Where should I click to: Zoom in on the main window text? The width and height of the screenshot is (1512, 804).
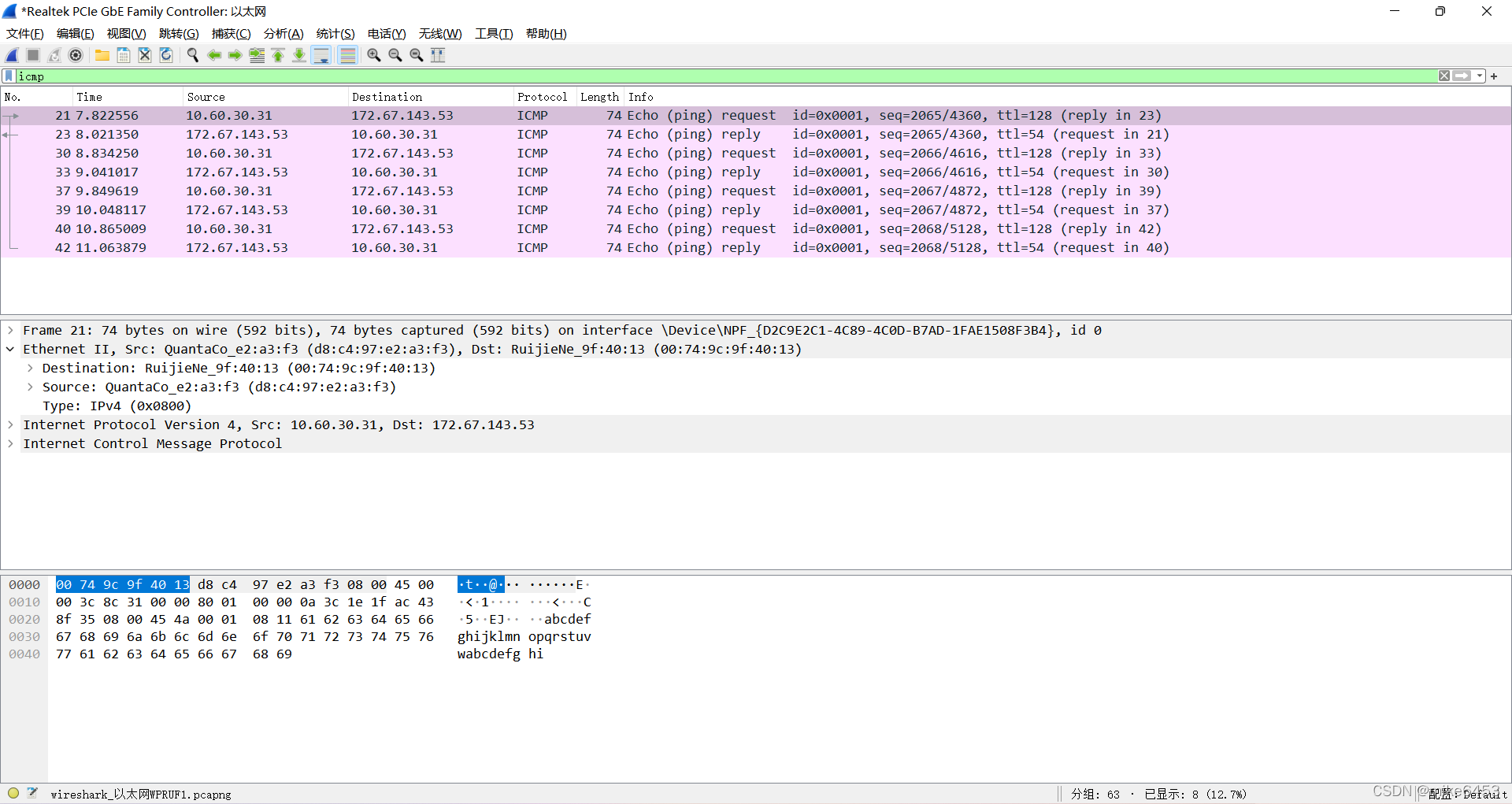pyautogui.click(x=374, y=55)
